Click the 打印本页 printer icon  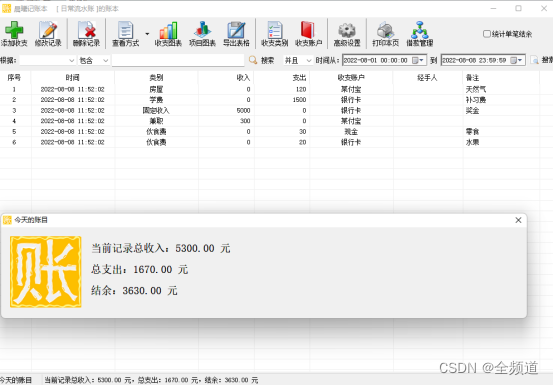pos(385,30)
